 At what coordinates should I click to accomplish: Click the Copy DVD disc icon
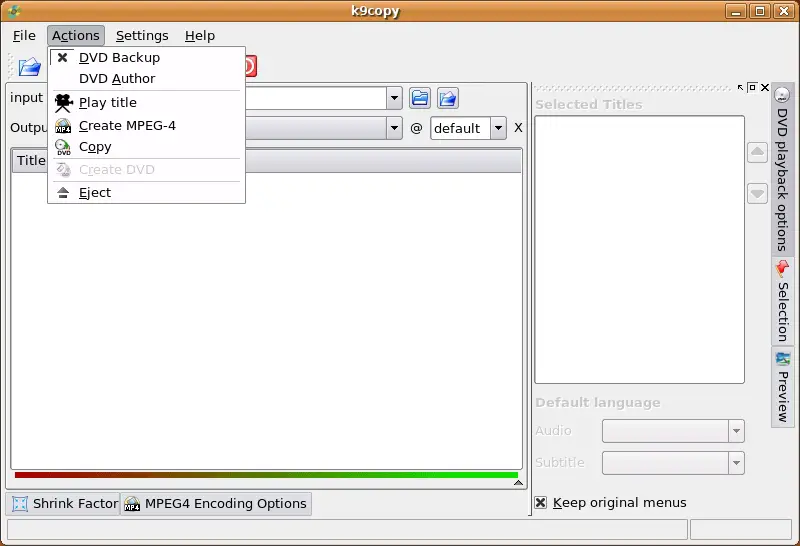[x=63, y=147]
